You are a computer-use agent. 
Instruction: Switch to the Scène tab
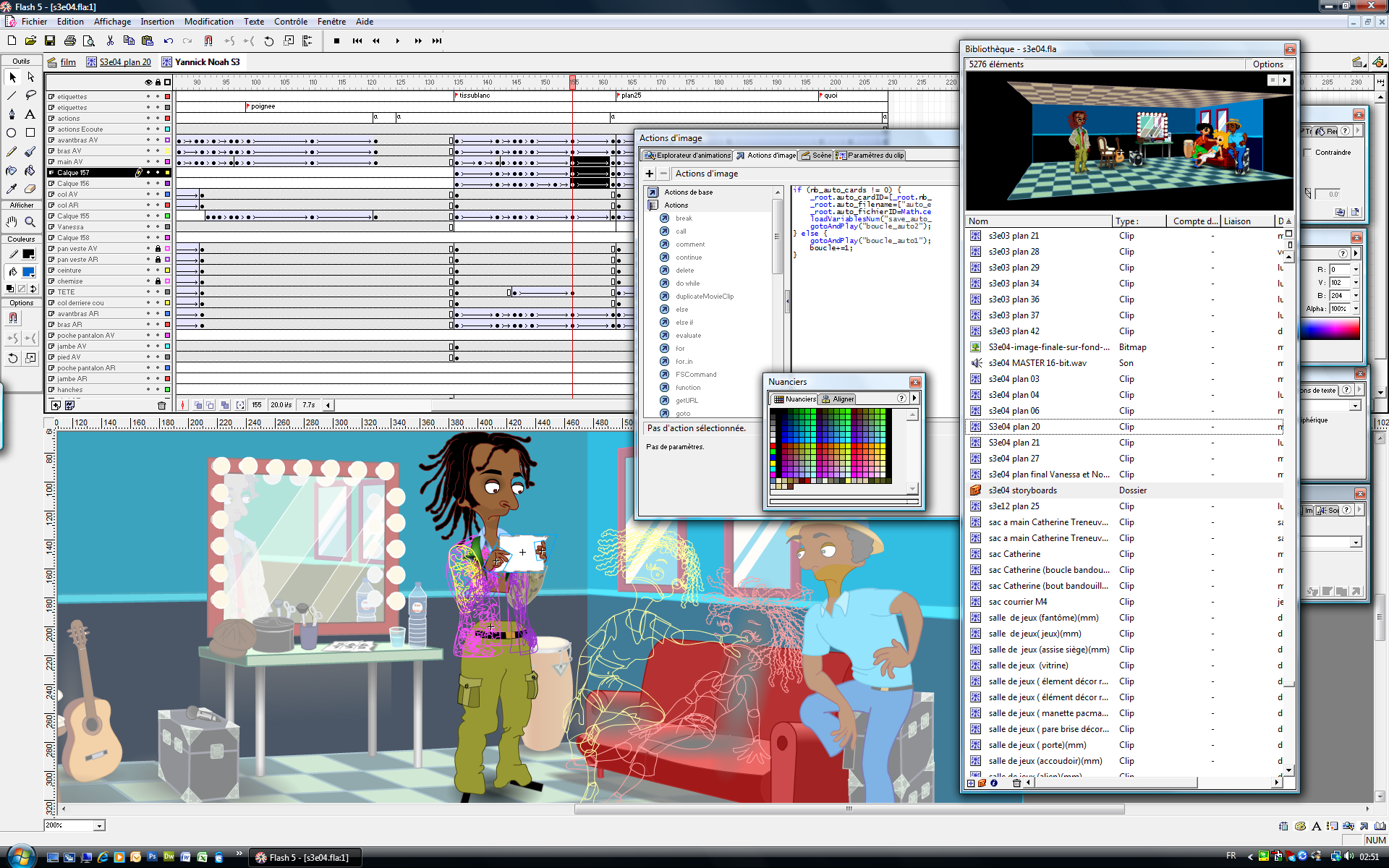coord(816,156)
